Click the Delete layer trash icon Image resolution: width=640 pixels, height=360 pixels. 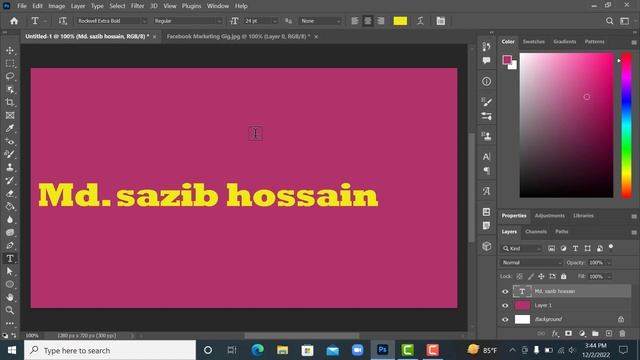click(622, 333)
